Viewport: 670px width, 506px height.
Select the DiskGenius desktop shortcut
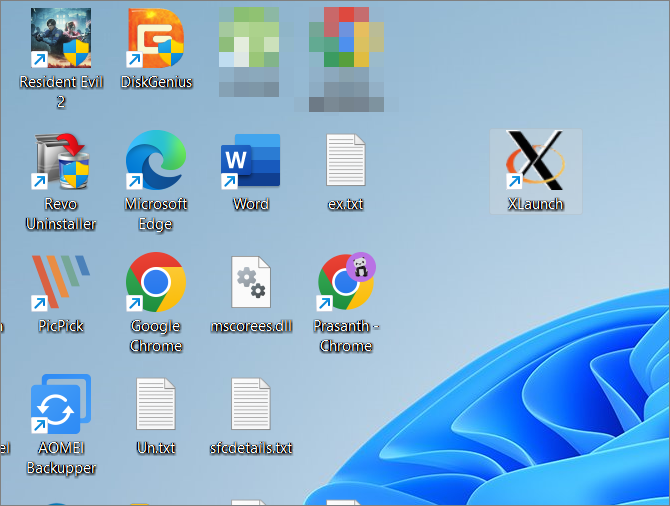click(x=156, y=38)
